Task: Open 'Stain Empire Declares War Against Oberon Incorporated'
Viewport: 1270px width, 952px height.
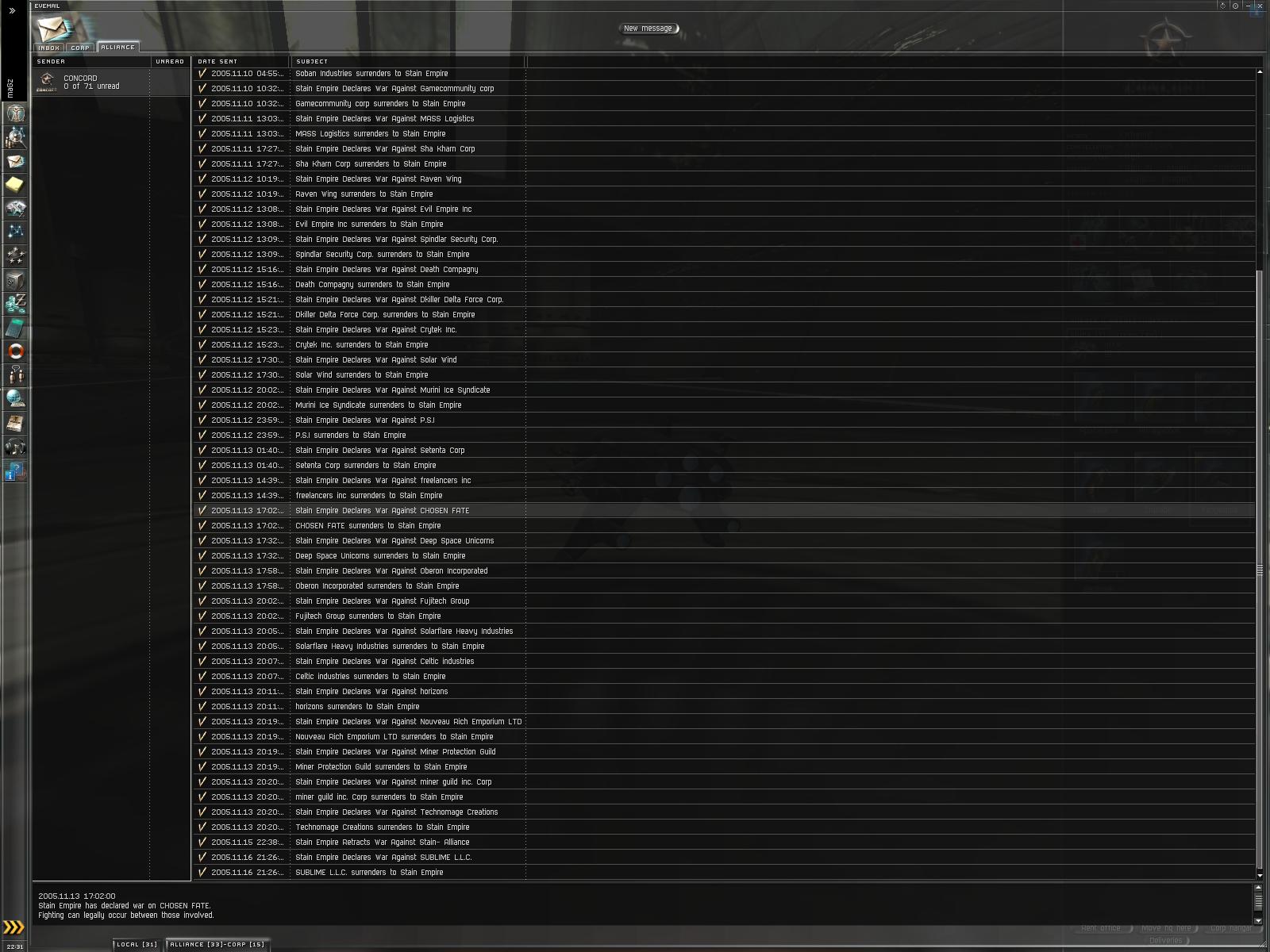Action: coord(724,570)
